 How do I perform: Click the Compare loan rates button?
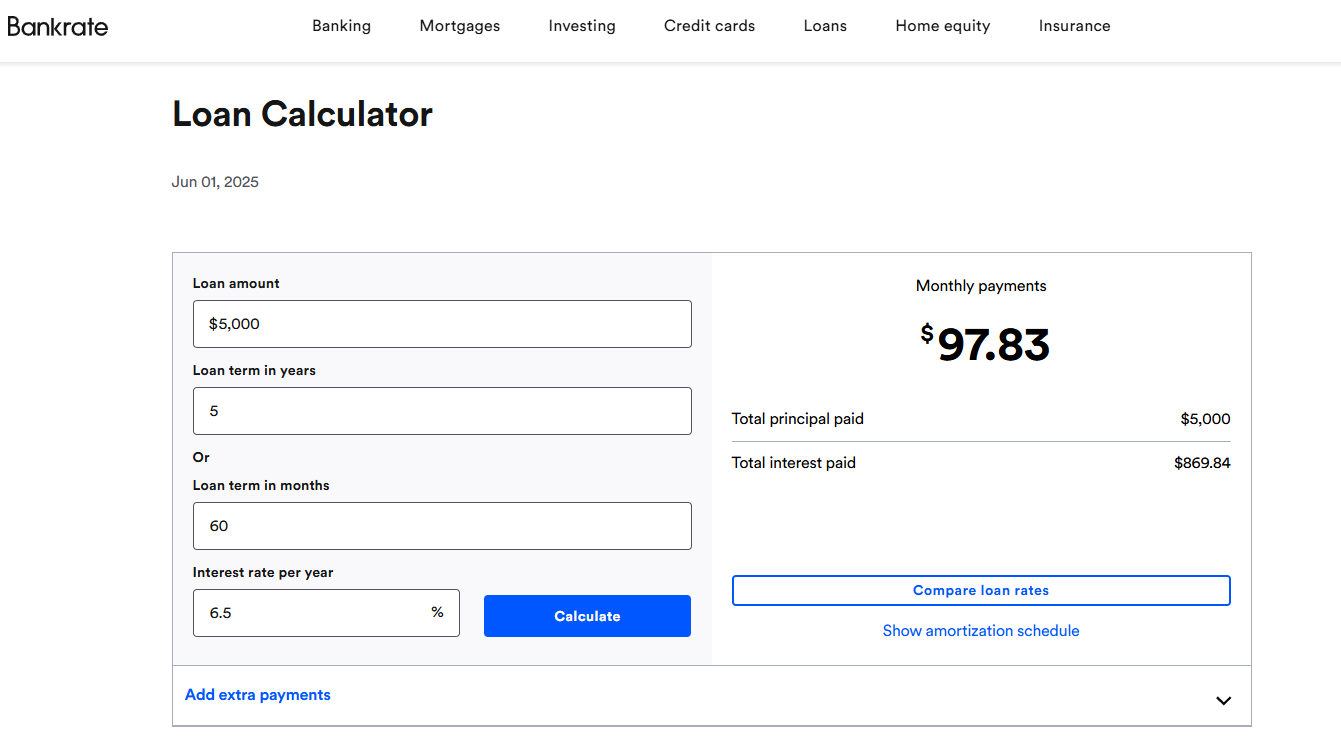981,590
